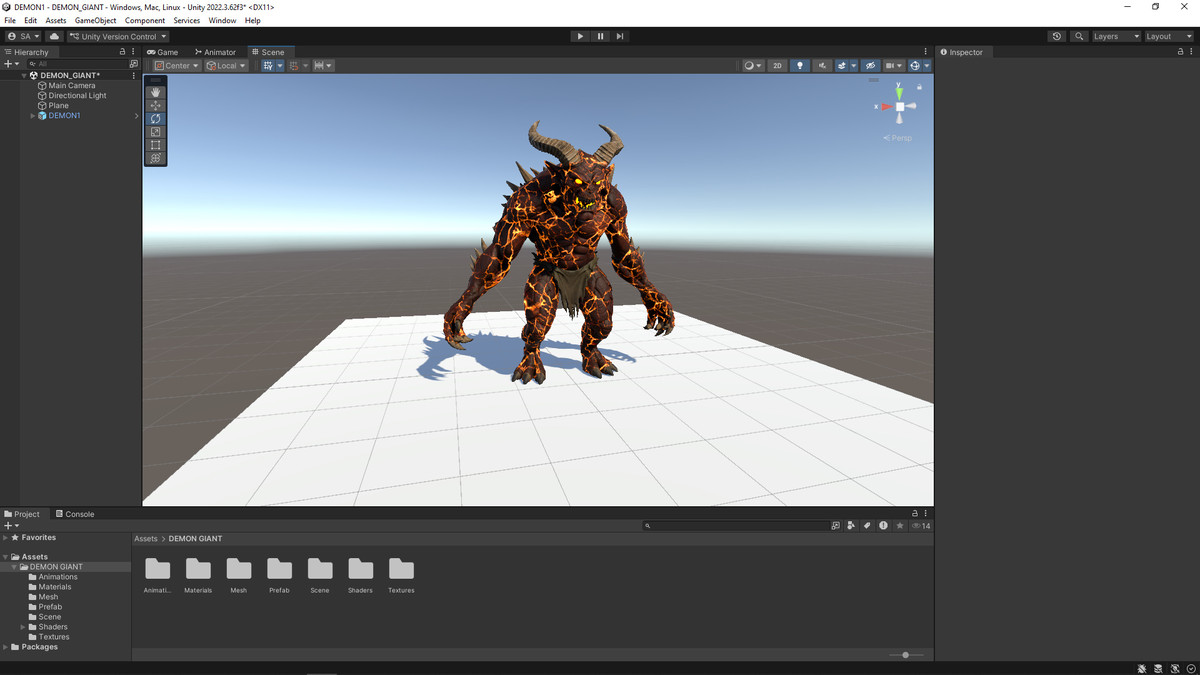Open the Center pivot dropdown
The width and height of the screenshot is (1200, 675).
pyautogui.click(x=176, y=66)
